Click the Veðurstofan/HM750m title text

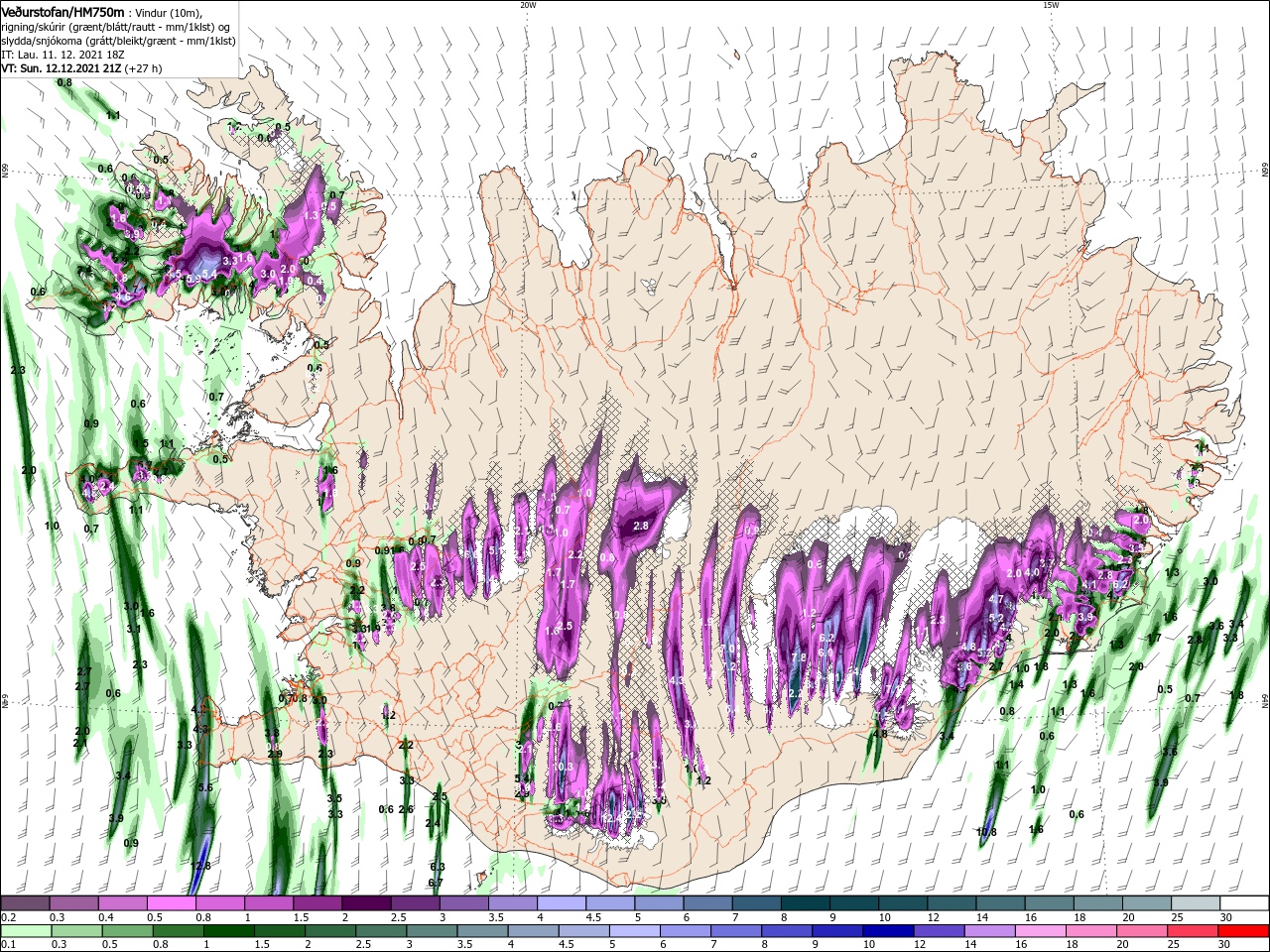tap(63, 12)
